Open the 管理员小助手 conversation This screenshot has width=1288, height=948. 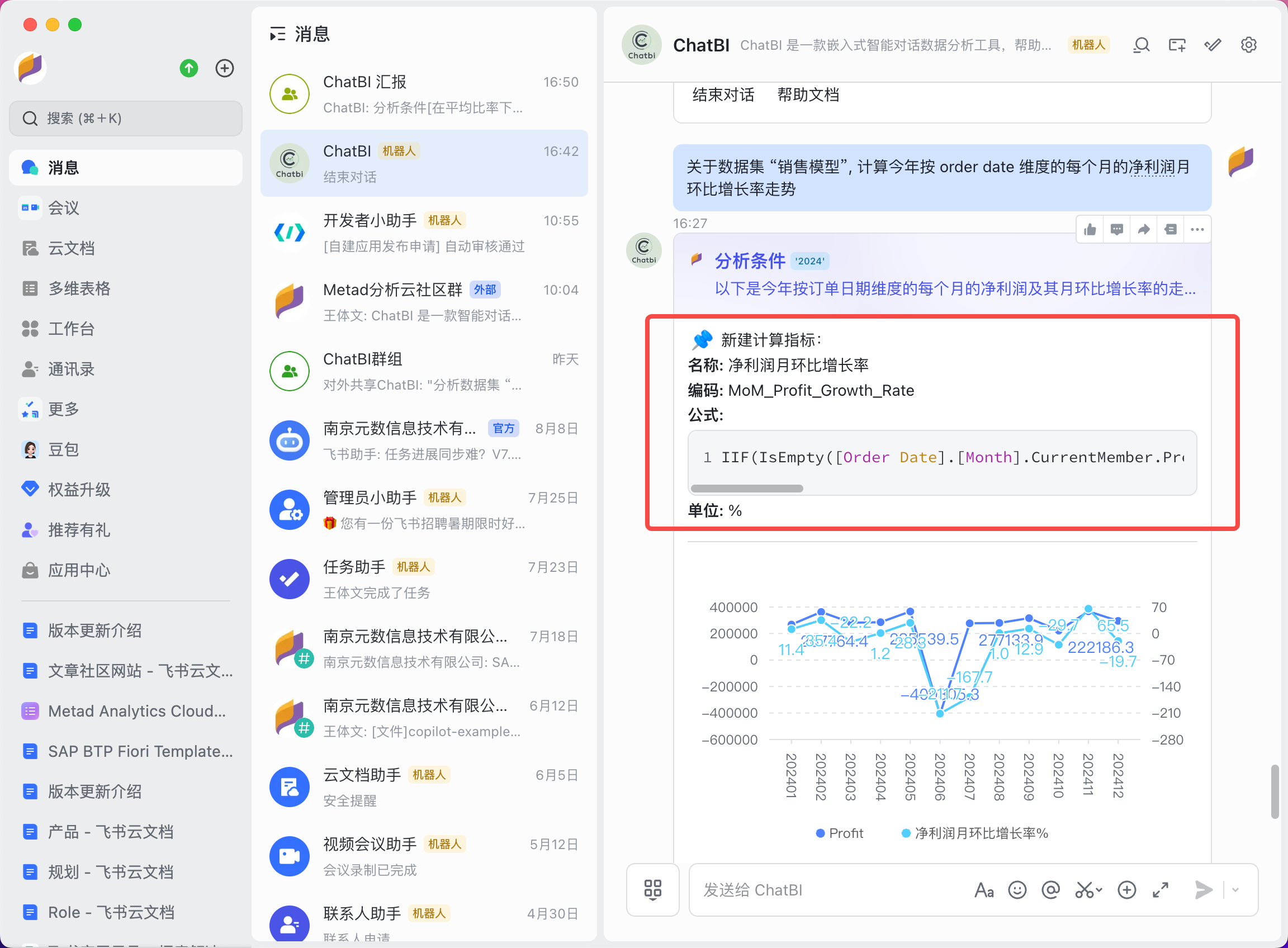point(424,510)
